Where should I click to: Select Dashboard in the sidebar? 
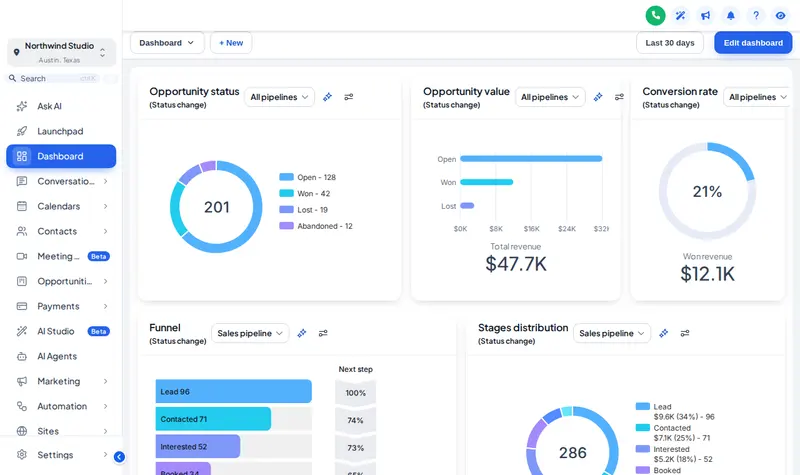click(61, 156)
